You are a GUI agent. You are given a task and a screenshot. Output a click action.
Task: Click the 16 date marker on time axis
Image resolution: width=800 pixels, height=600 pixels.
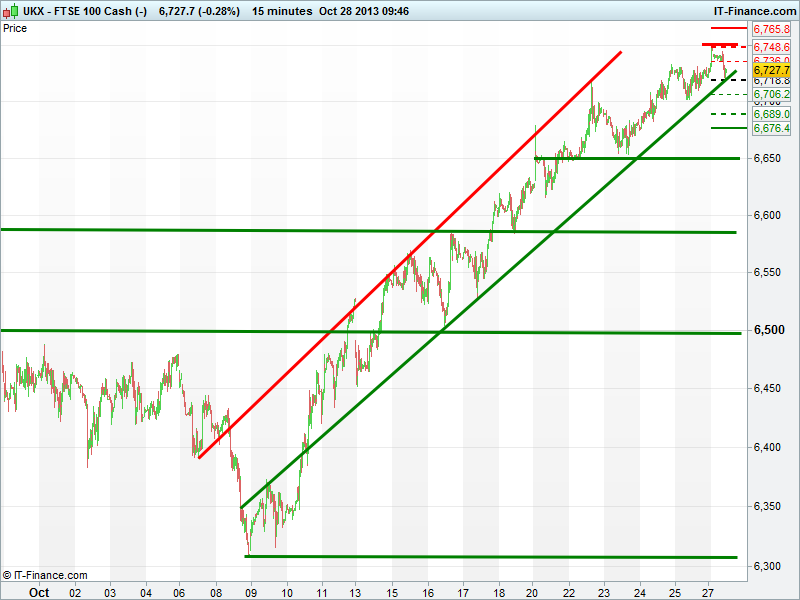430,592
